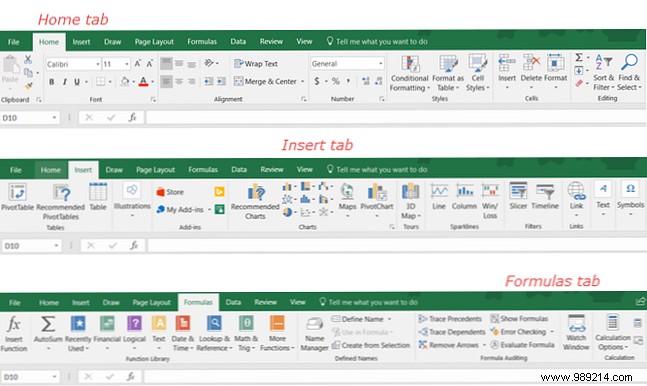Open Conditional Formatting menu

pyautogui.click(x=410, y=73)
